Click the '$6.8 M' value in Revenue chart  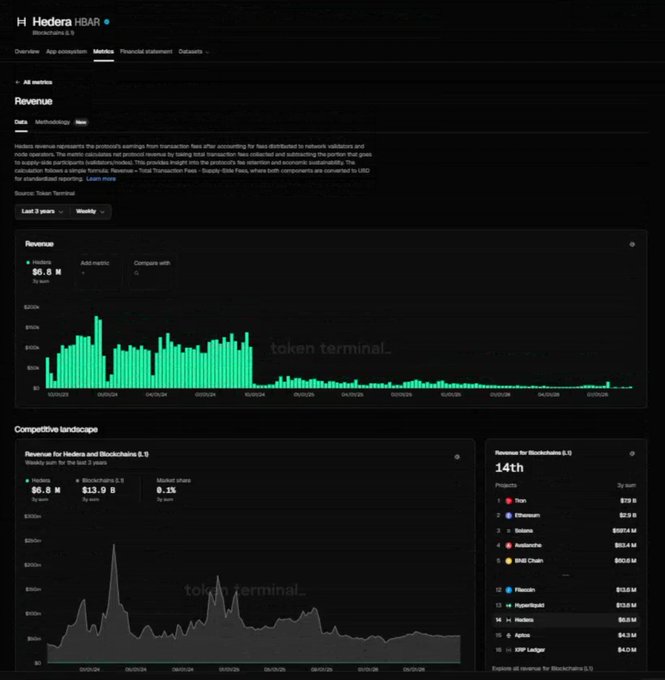(x=47, y=272)
